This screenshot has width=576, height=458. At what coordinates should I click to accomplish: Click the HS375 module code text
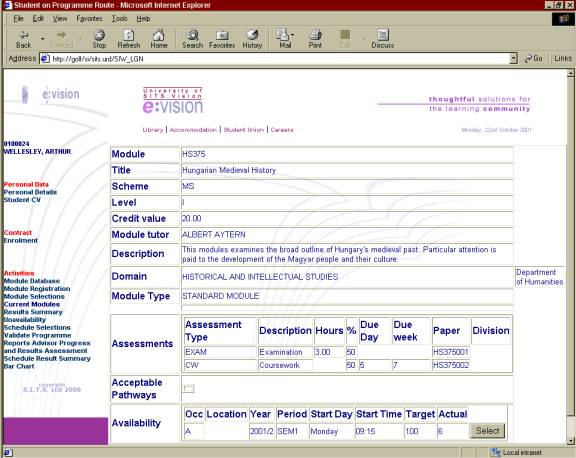[194, 154]
